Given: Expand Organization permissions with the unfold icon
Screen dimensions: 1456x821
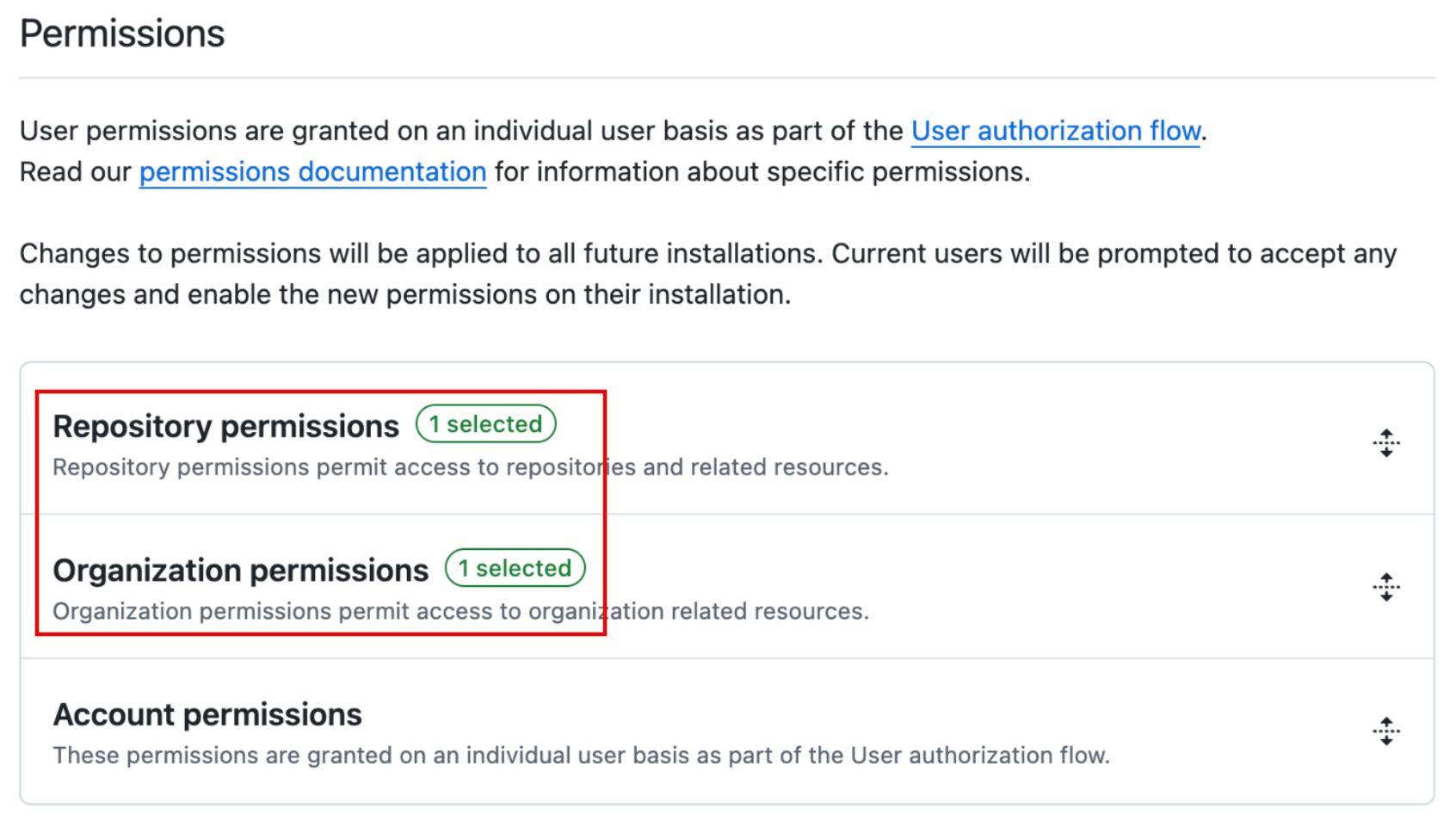Looking at the screenshot, I should (1385, 587).
